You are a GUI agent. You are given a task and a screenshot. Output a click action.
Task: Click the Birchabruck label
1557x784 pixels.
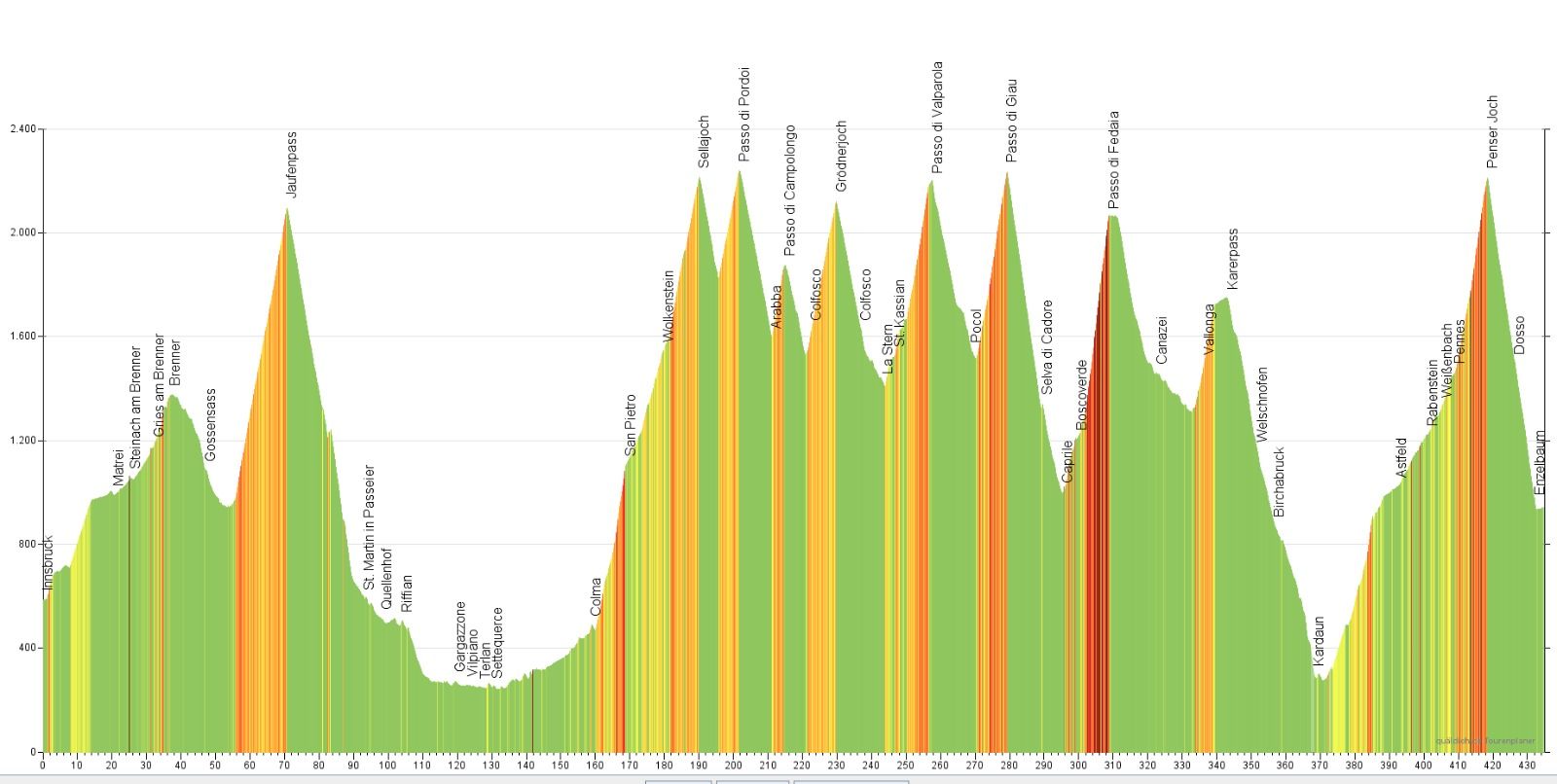1280,481
